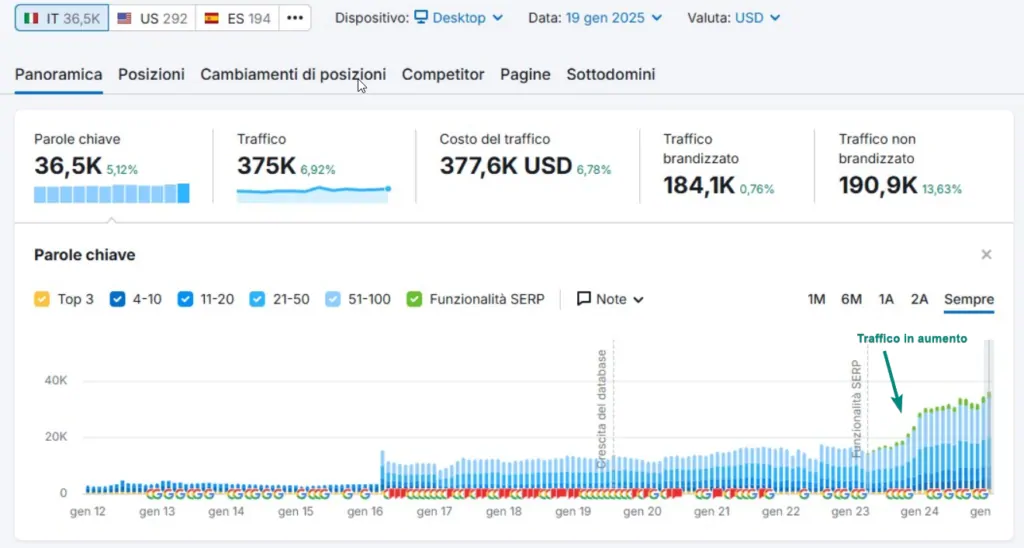Click the gen 24 axis label
1024x548 pixels.
click(920, 511)
